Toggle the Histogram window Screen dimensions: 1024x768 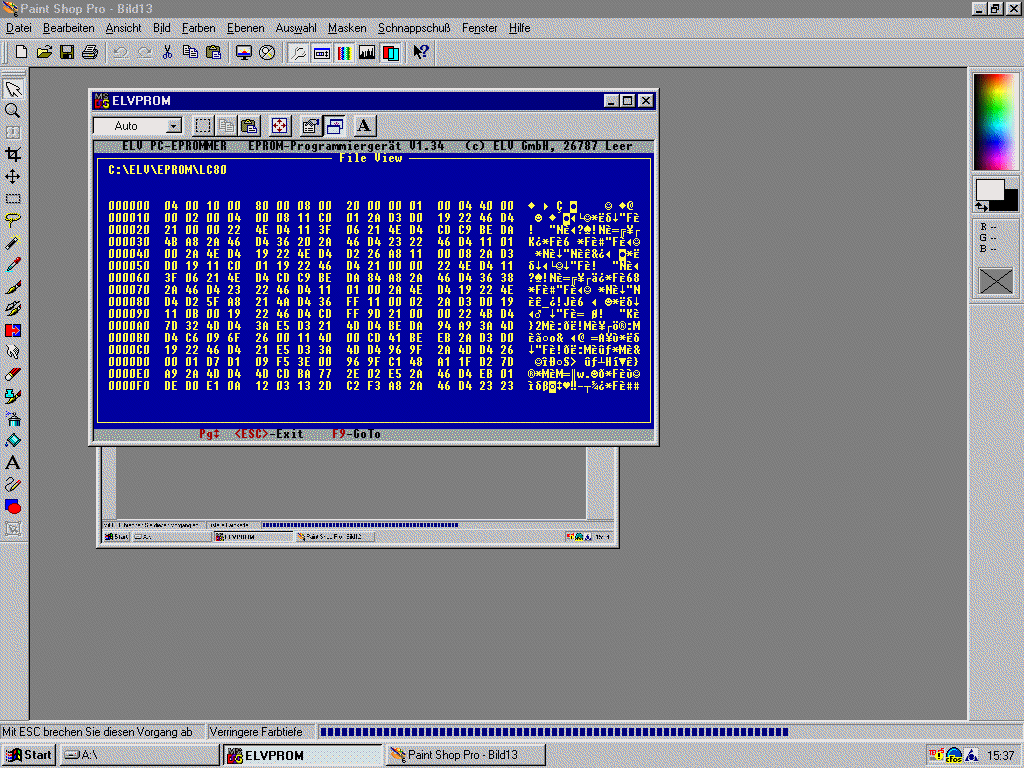(367, 52)
